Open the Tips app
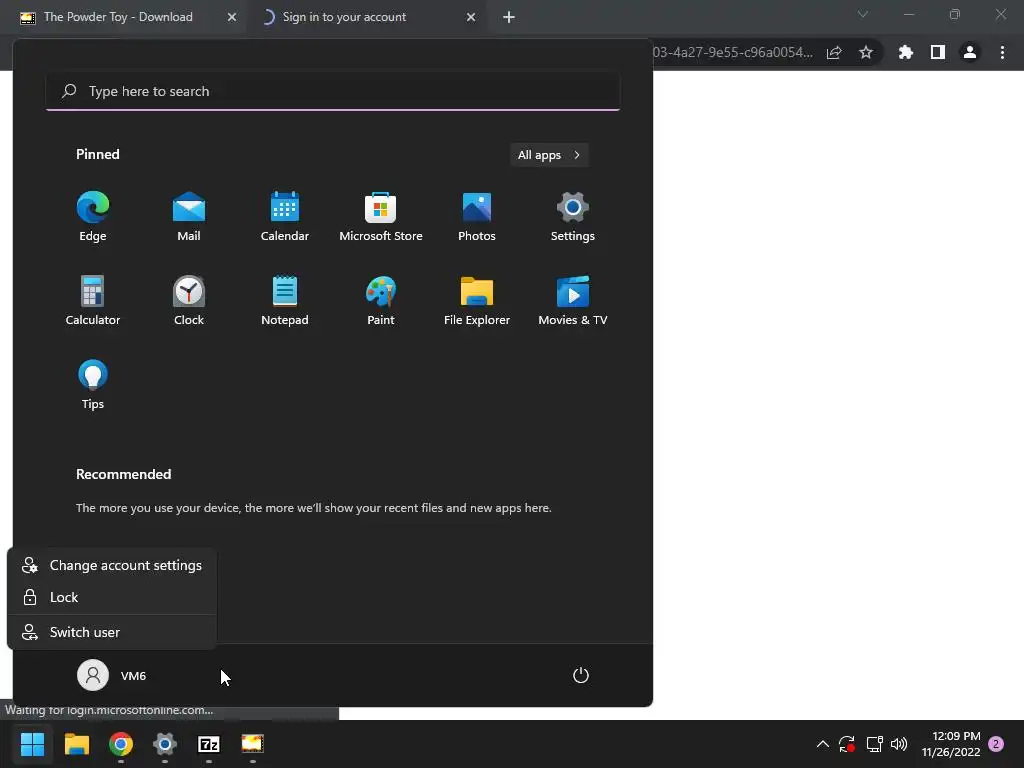 (x=93, y=385)
